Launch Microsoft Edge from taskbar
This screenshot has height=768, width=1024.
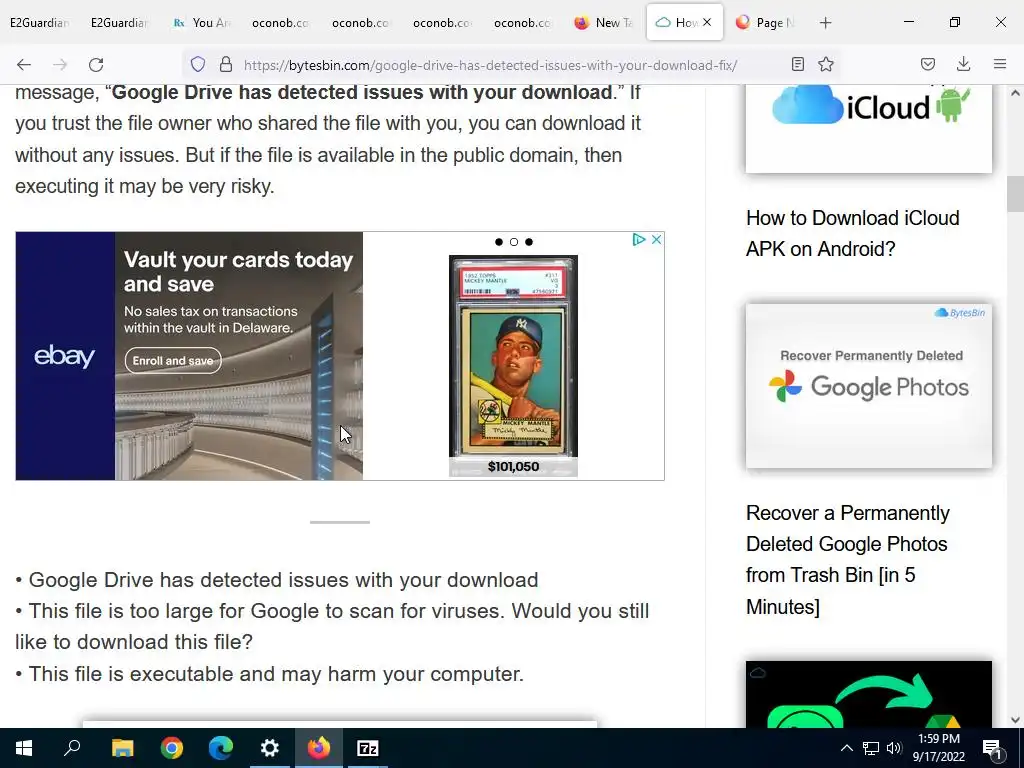coord(221,748)
